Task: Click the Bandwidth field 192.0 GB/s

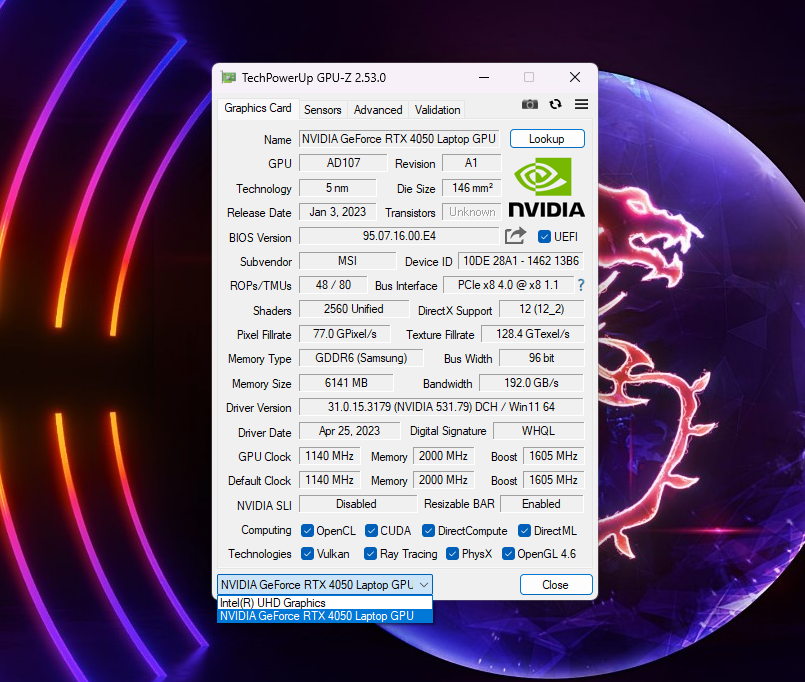Action: tap(531, 383)
